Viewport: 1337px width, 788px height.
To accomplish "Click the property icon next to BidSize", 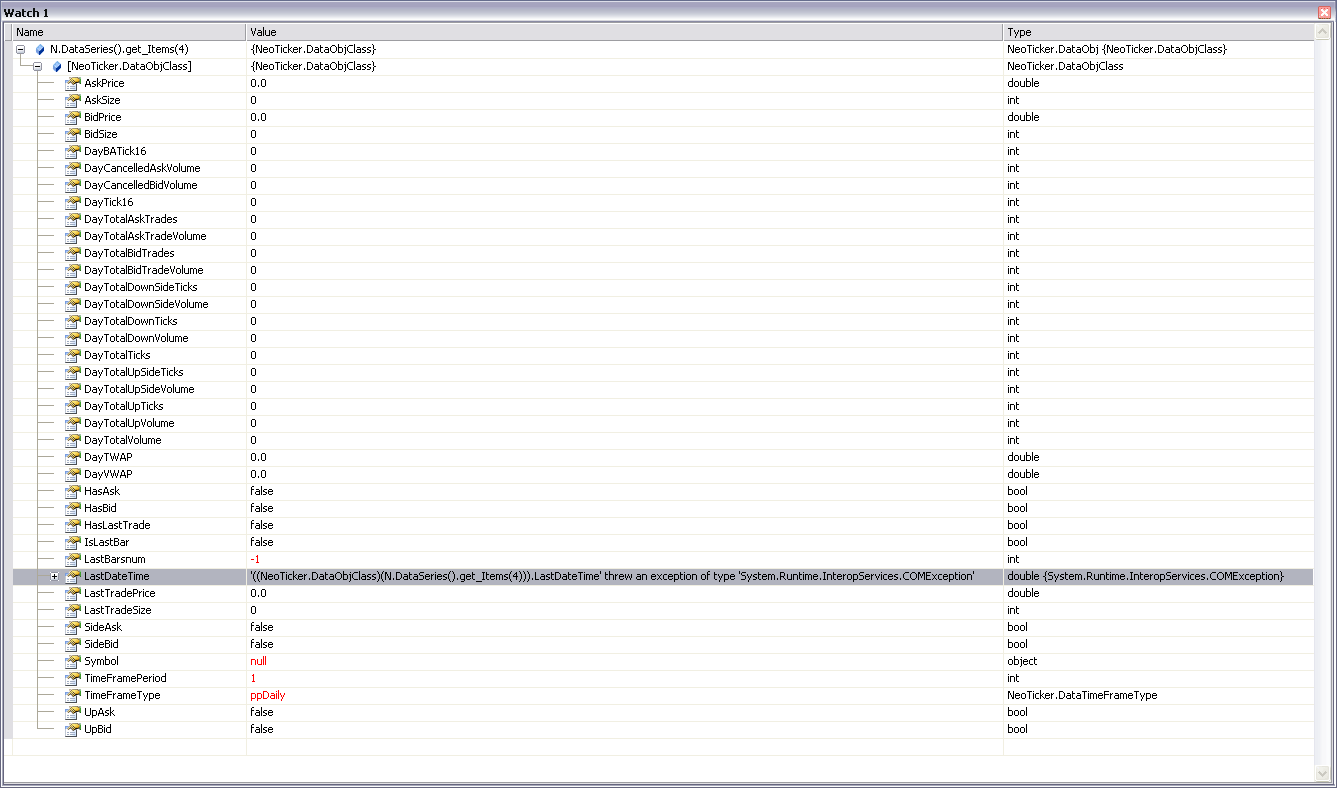I will [71, 134].
